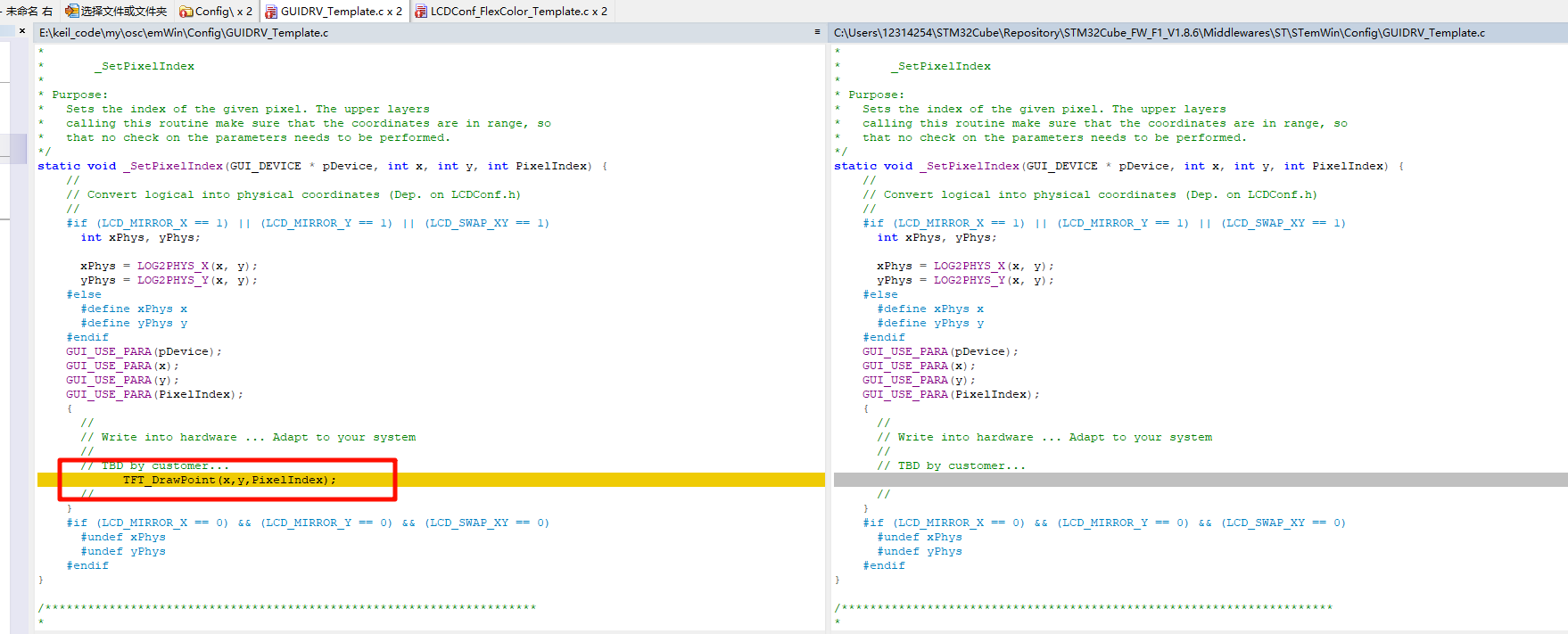Click 'GUI_USE_PARA(PixelIndex);' in the right pane

(951, 394)
